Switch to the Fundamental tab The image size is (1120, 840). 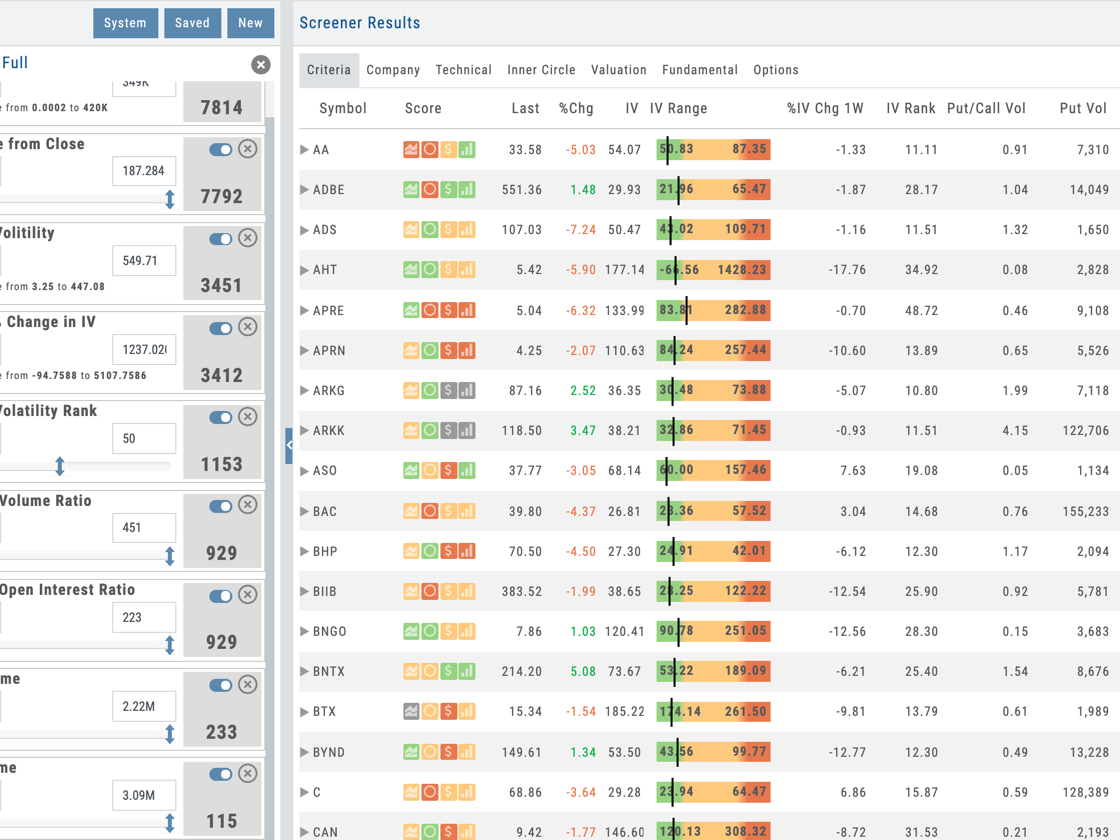tap(700, 70)
